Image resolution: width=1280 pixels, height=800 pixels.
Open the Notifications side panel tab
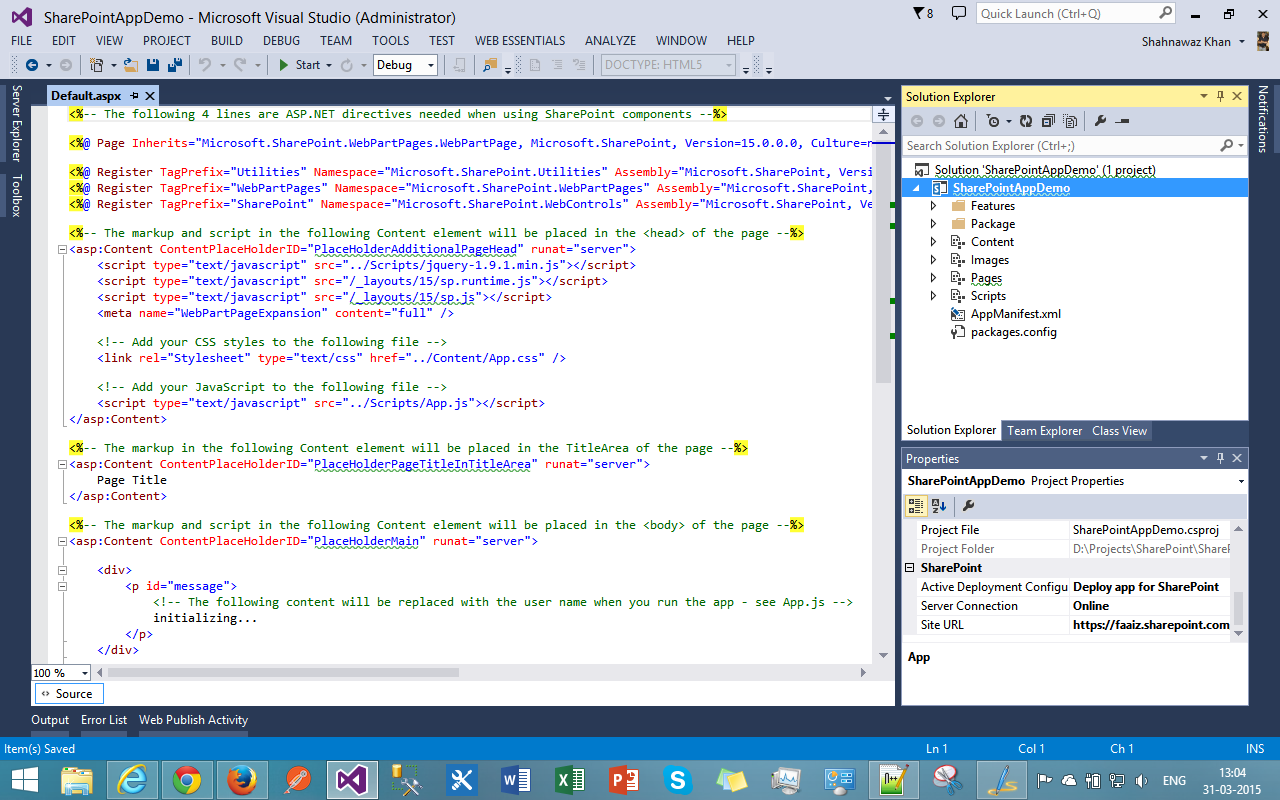(1263, 119)
